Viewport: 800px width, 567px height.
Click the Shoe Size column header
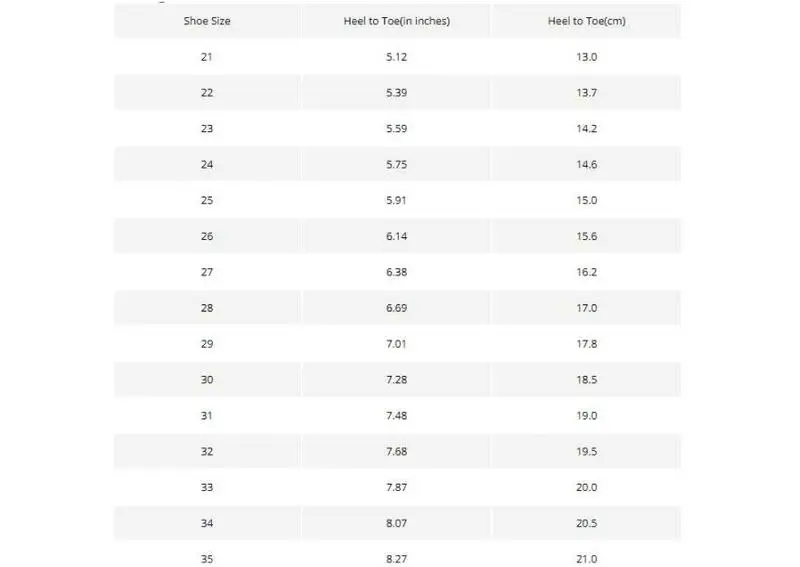(x=206, y=21)
